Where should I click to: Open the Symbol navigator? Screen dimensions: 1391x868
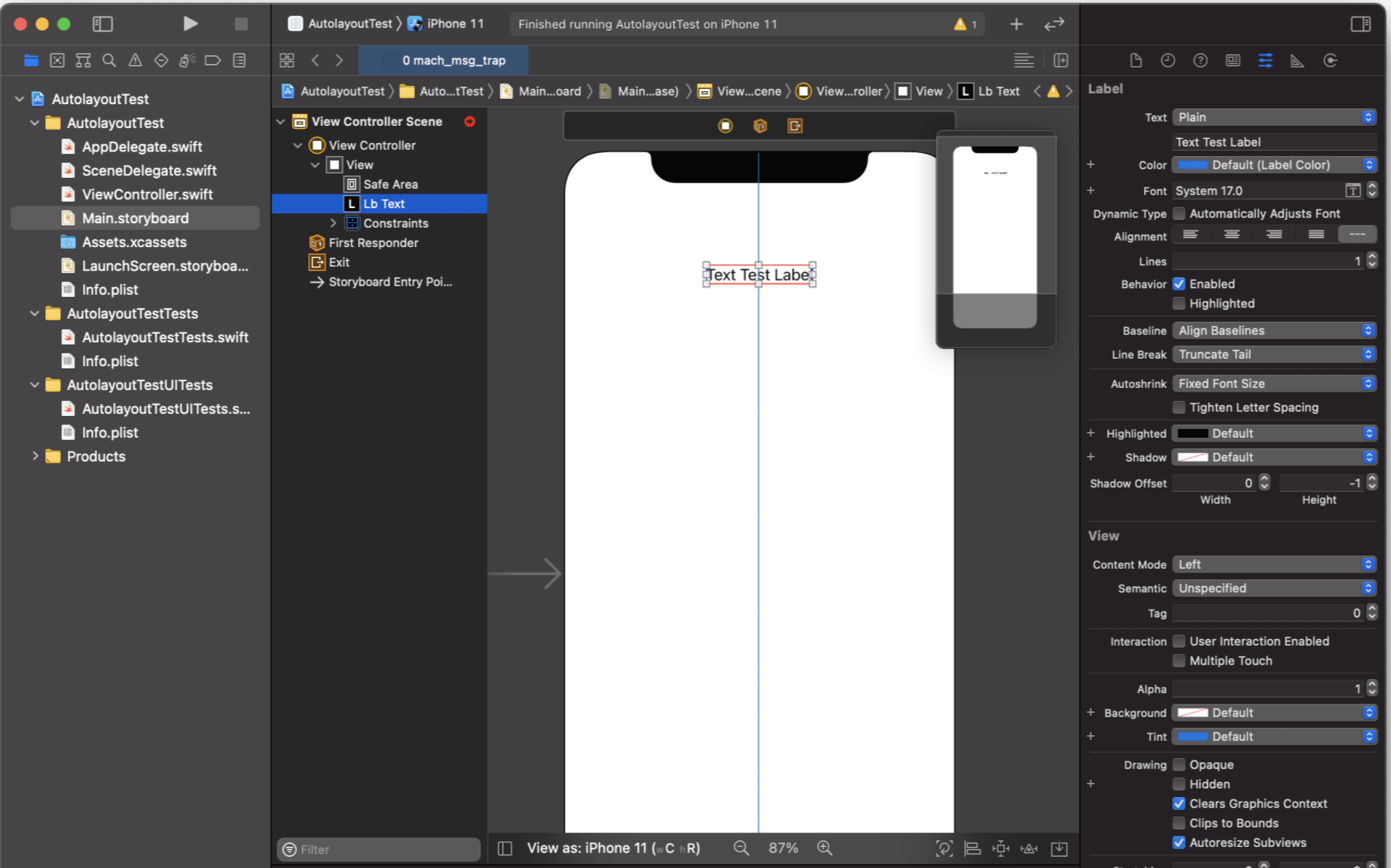[84, 60]
